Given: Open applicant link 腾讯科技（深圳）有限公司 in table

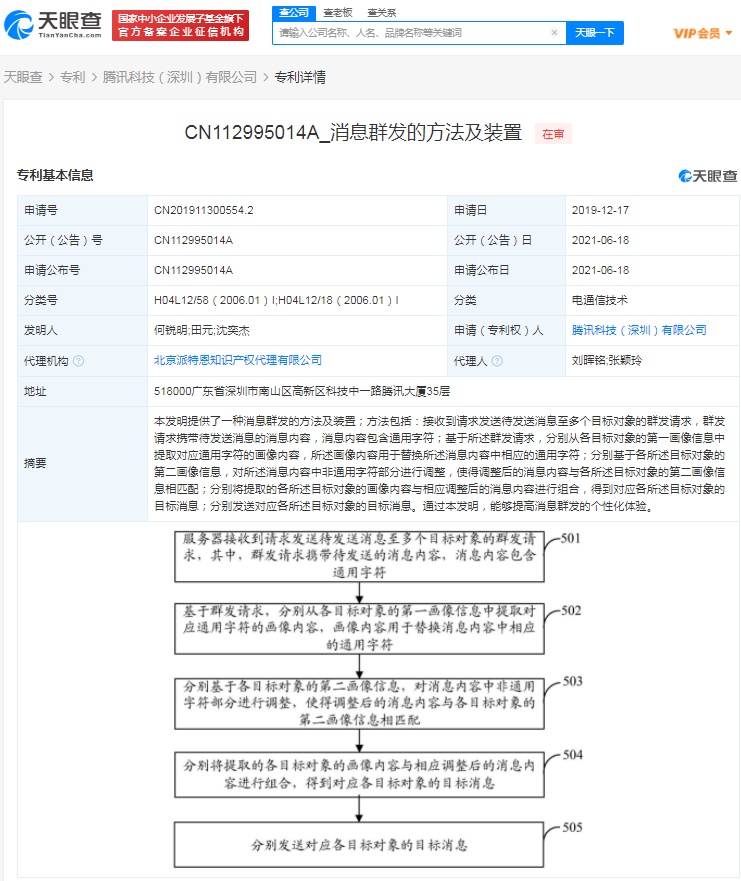Looking at the screenshot, I should click(639, 330).
